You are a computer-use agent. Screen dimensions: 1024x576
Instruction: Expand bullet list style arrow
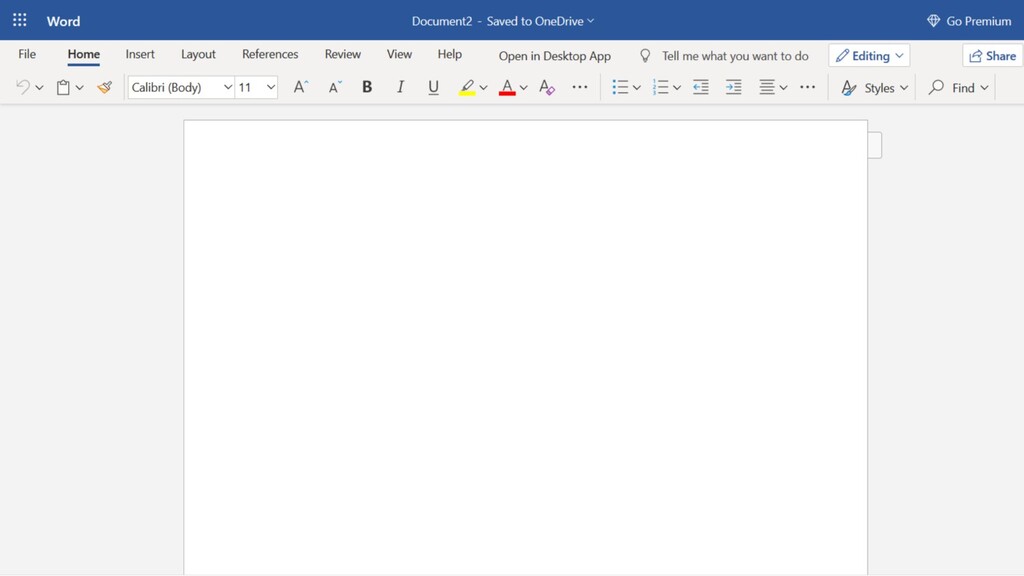[x=637, y=88]
